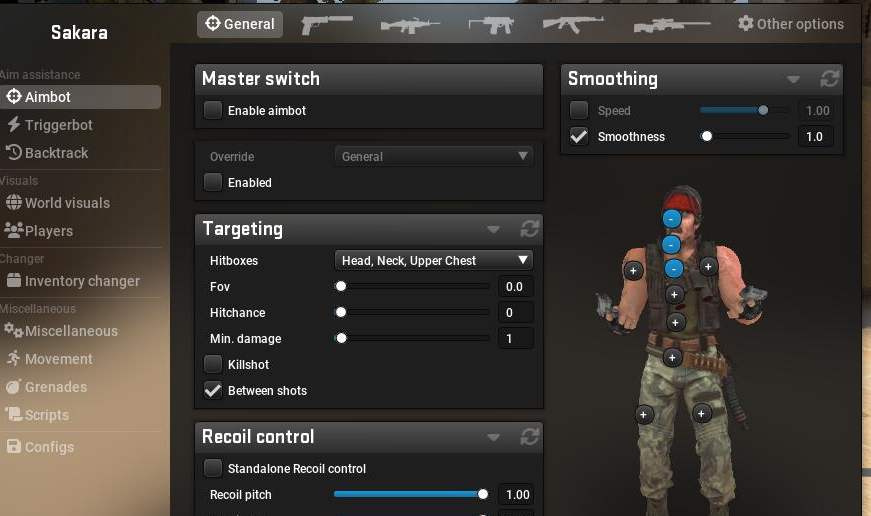Enable the aimbot master switch checkbox

point(213,110)
